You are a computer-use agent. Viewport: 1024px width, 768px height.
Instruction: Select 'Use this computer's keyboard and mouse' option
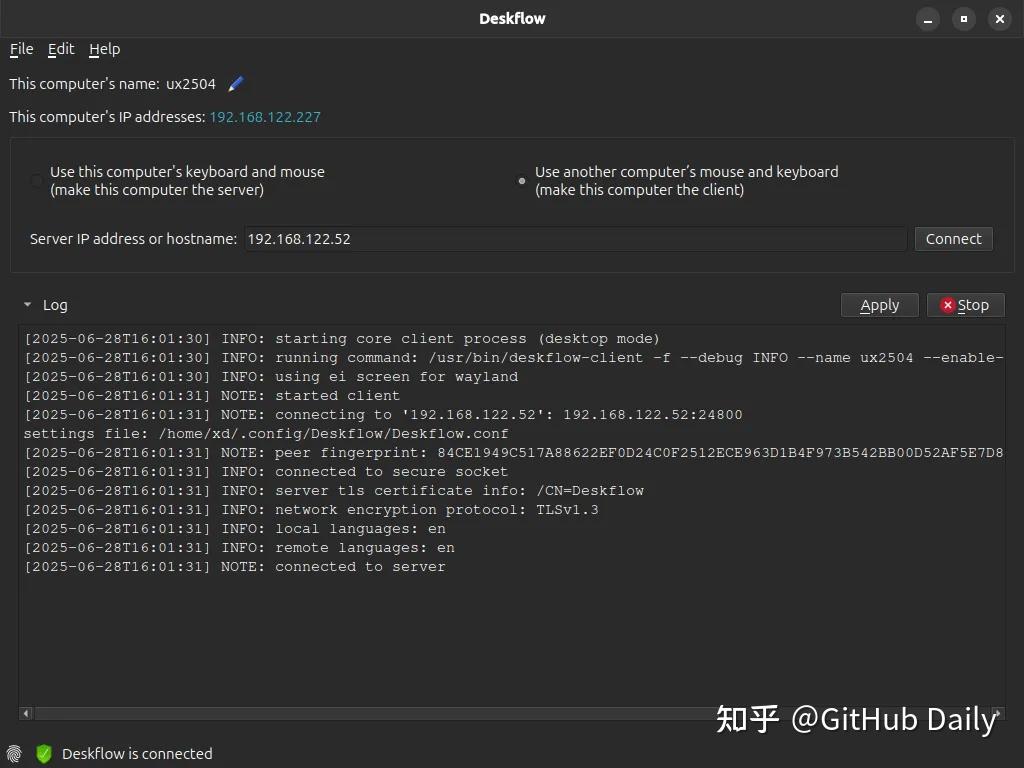tap(37, 181)
